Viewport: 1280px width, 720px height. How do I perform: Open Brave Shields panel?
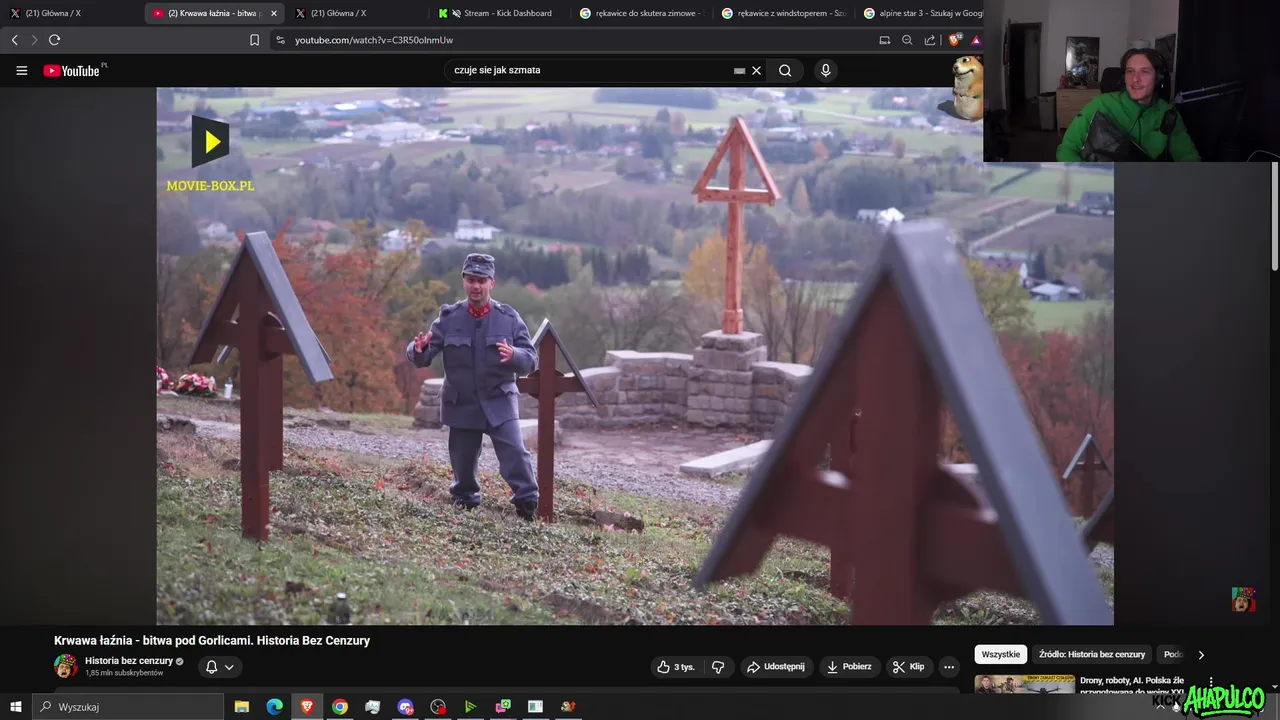[x=954, y=40]
